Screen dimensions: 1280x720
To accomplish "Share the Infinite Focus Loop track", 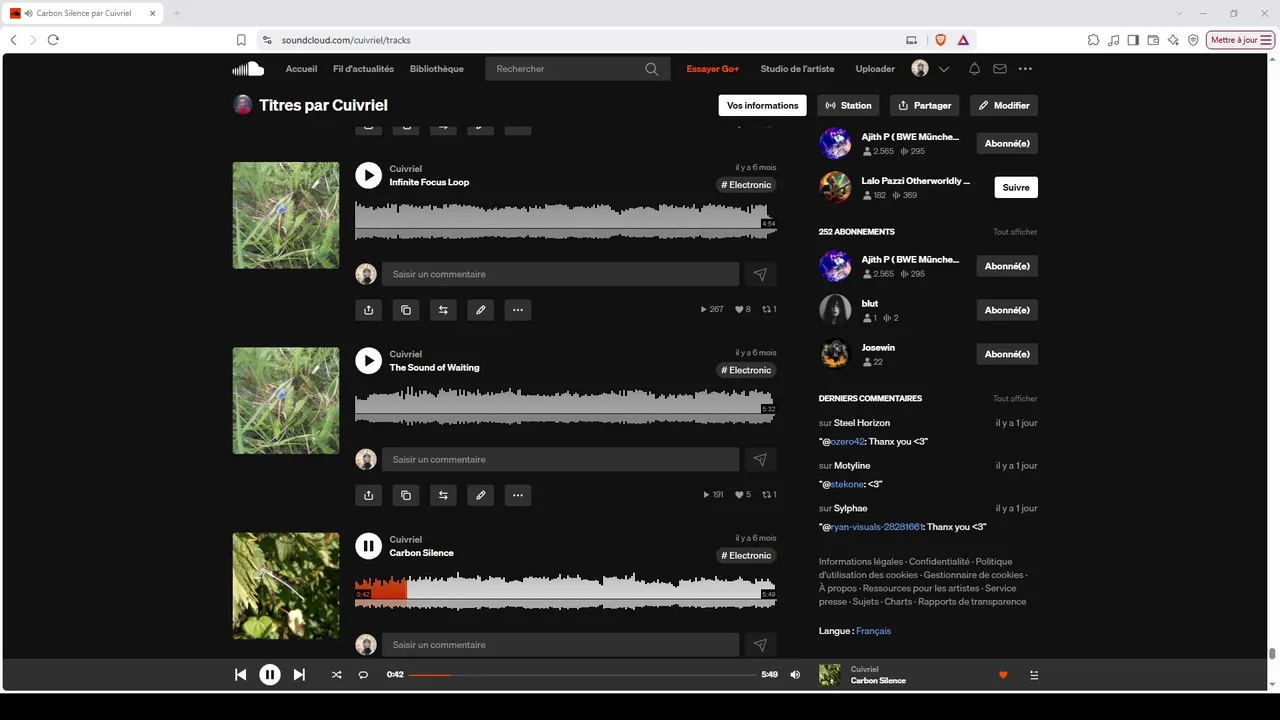I will click(x=368, y=310).
